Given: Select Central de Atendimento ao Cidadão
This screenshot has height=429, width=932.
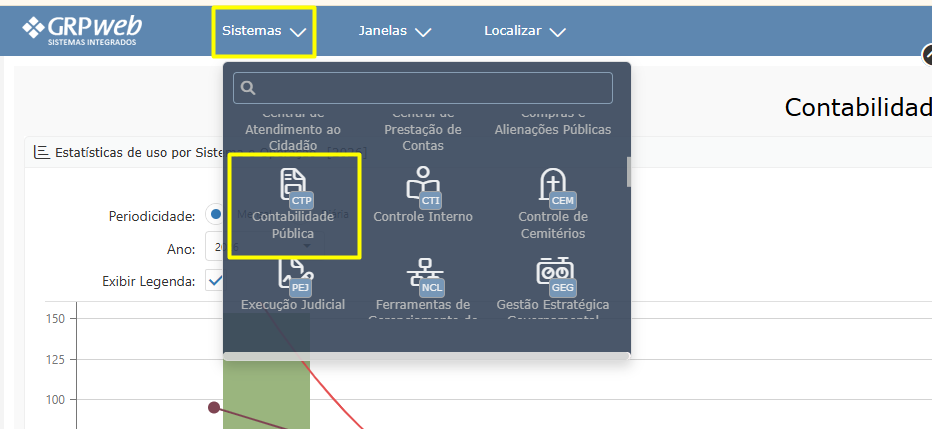Looking at the screenshot, I should coord(294,131).
